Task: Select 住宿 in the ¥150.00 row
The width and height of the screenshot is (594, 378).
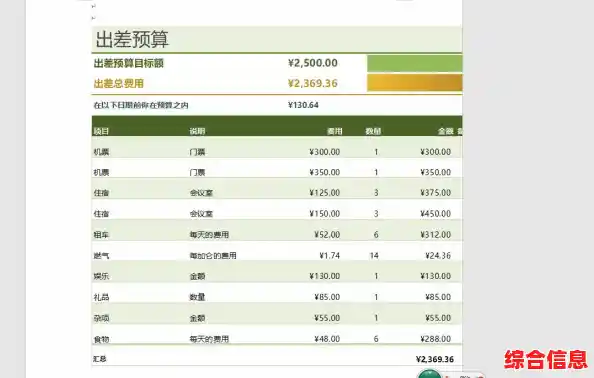Action: pos(101,214)
